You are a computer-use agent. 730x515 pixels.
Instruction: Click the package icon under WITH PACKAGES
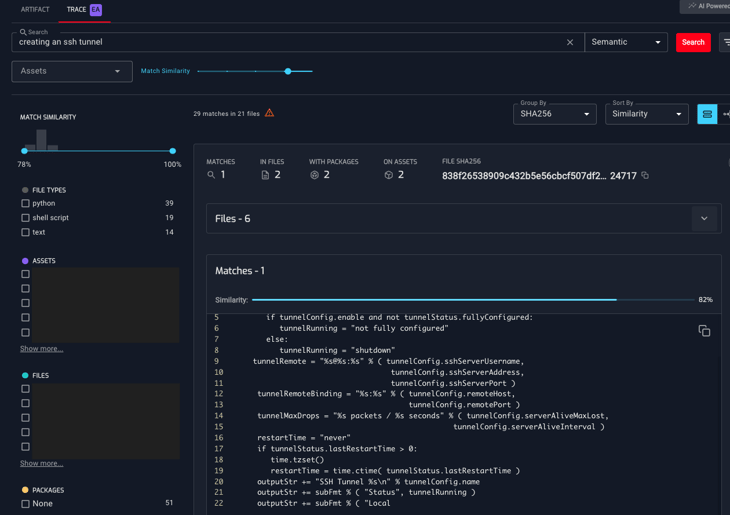coord(315,175)
